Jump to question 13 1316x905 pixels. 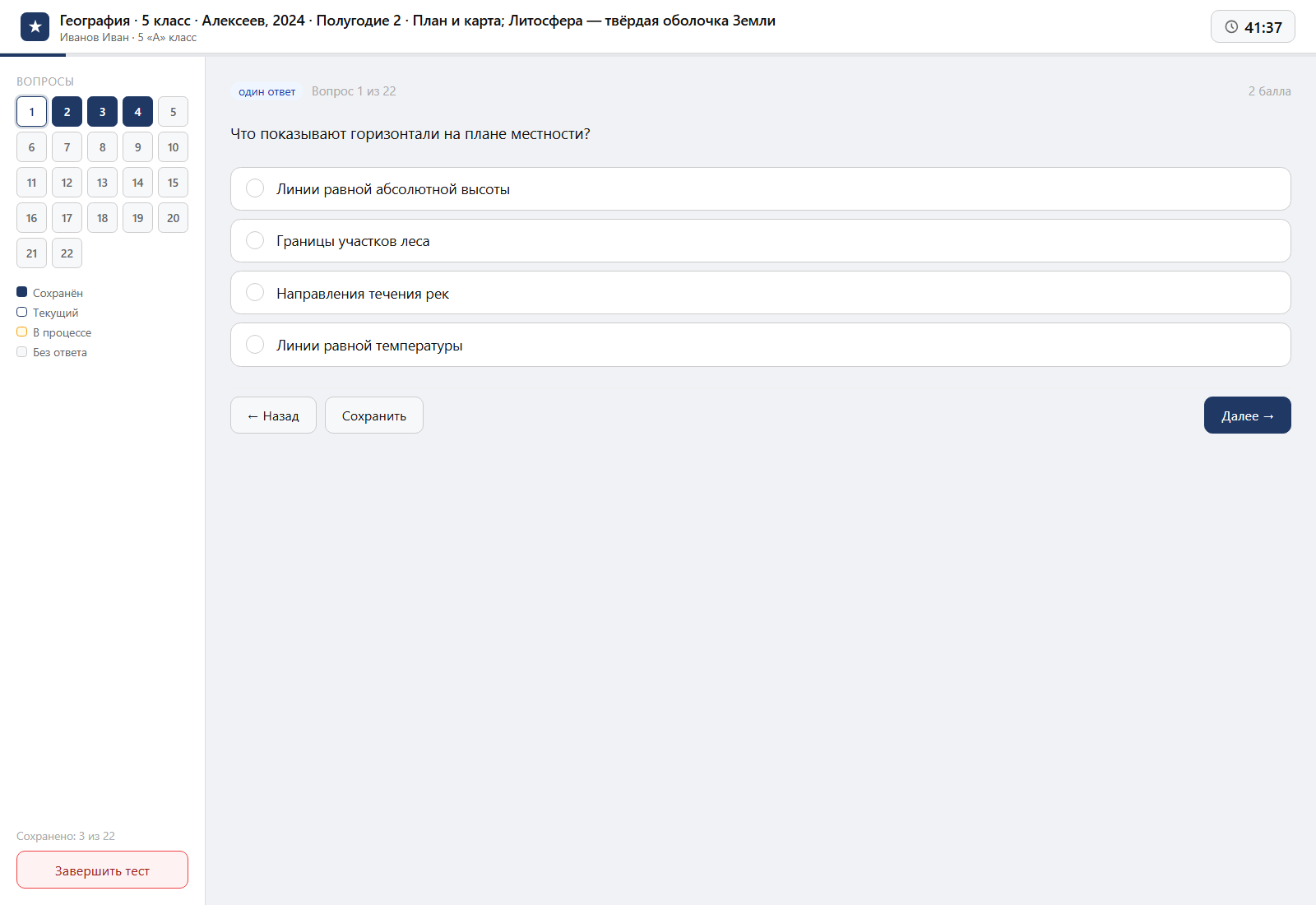click(102, 183)
